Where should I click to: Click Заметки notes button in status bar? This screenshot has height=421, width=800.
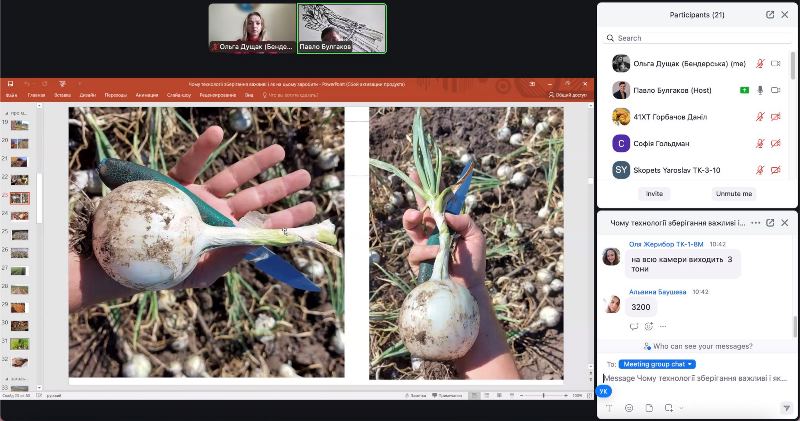coord(415,395)
